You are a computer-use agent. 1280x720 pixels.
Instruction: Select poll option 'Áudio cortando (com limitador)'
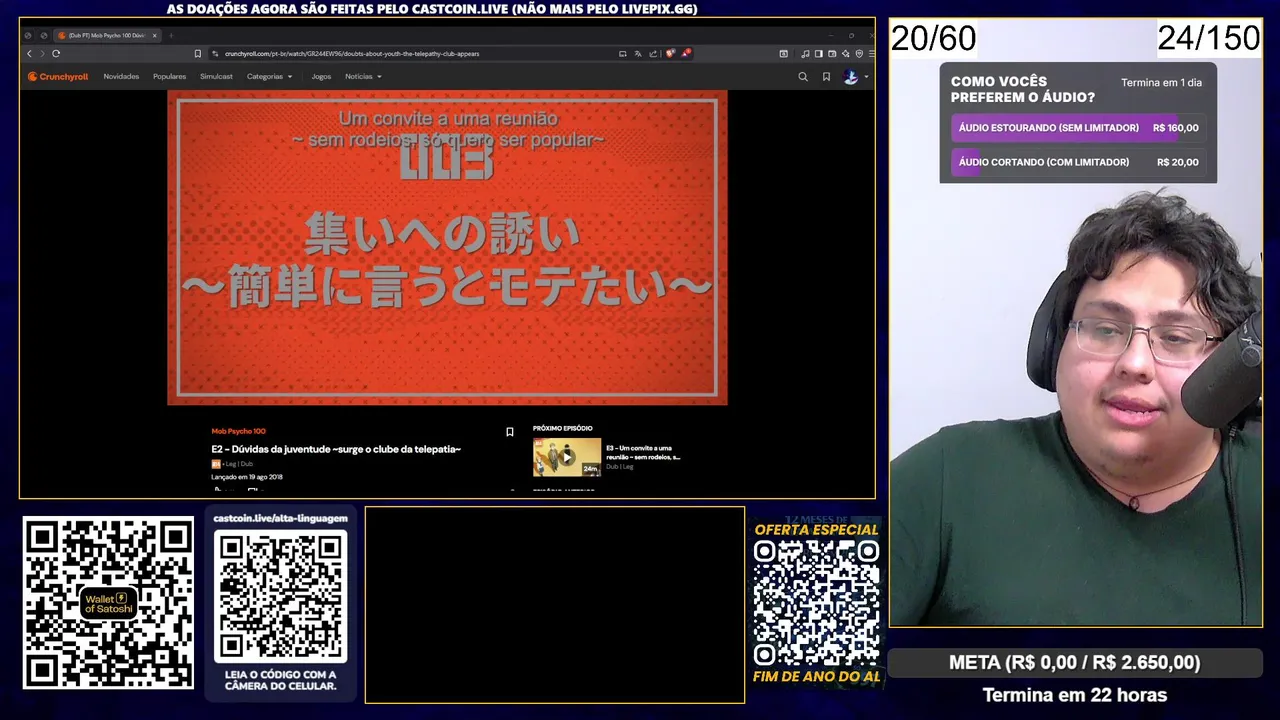pos(1078,162)
